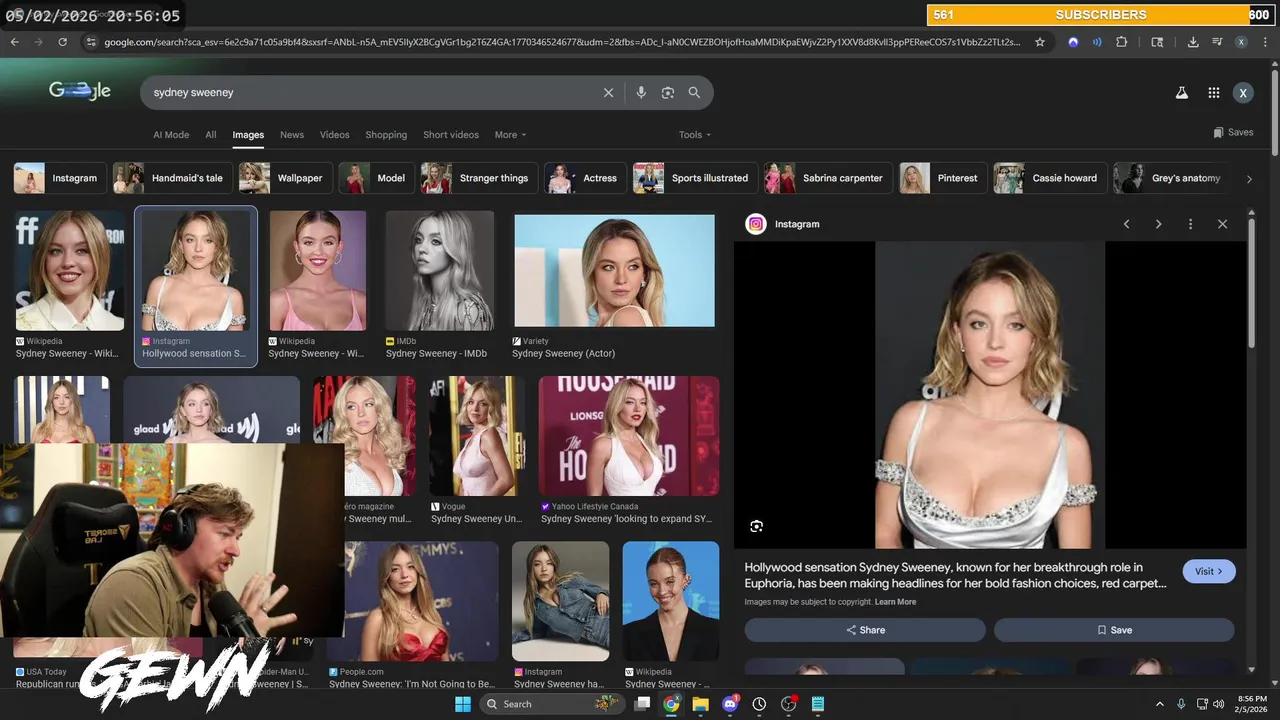The width and height of the screenshot is (1280, 720).
Task: Go back to the previous page
Action: click(x=14, y=42)
